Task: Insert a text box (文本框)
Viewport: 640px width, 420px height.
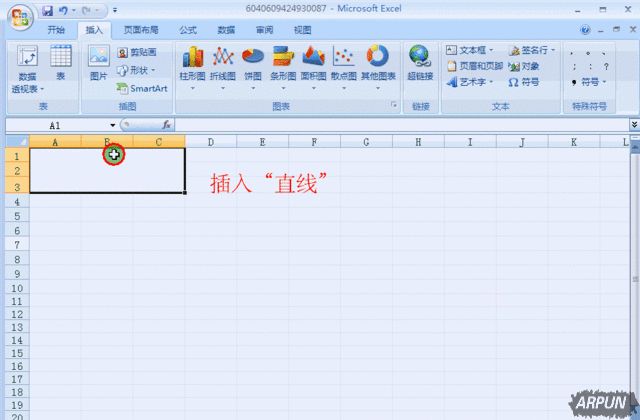Action: [x=469, y=50]
